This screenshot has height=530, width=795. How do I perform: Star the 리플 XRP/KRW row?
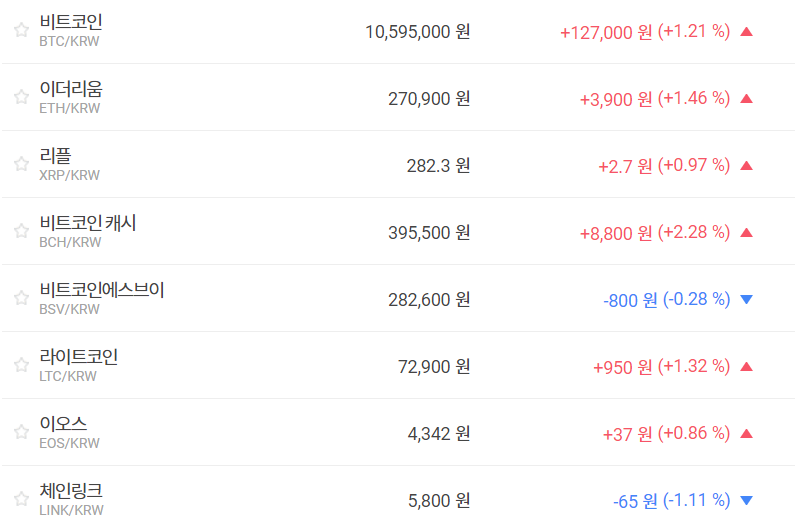(21, 164)
